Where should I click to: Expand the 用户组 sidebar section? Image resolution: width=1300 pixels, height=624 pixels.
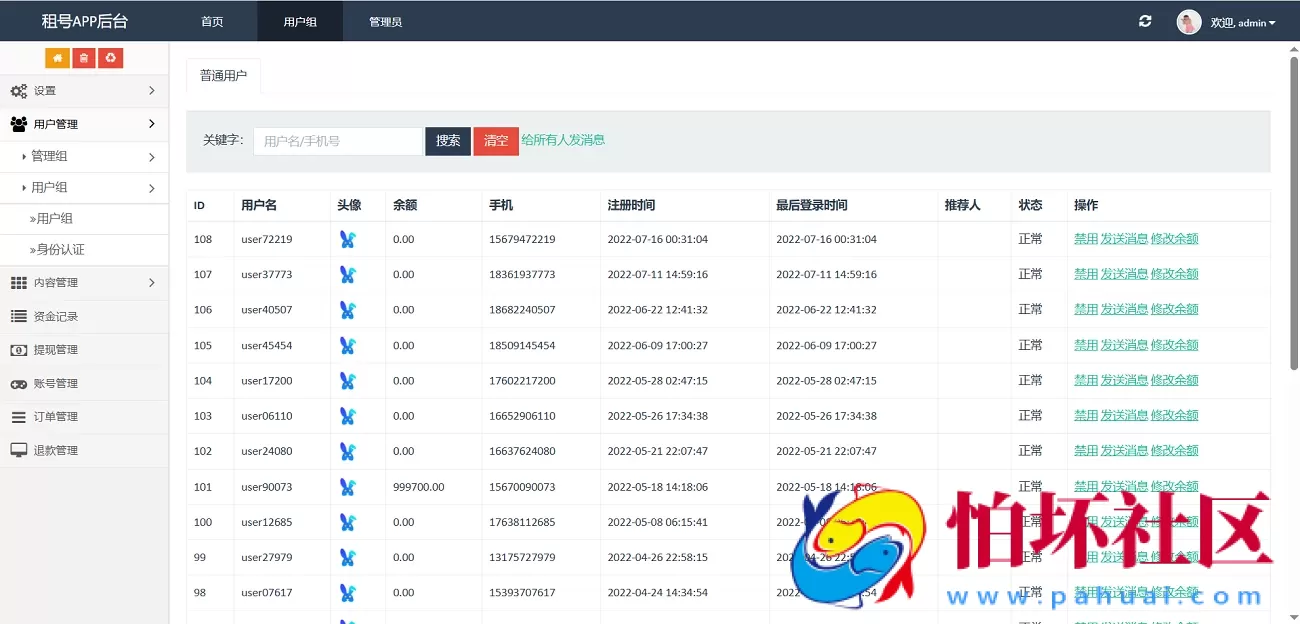46,188
